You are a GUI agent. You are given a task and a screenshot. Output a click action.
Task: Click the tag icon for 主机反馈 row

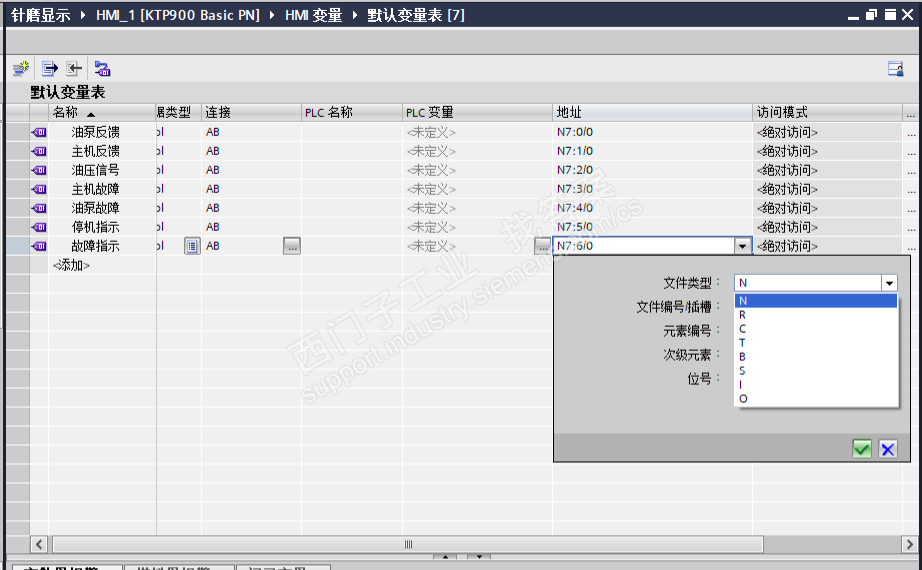point(39,151)
